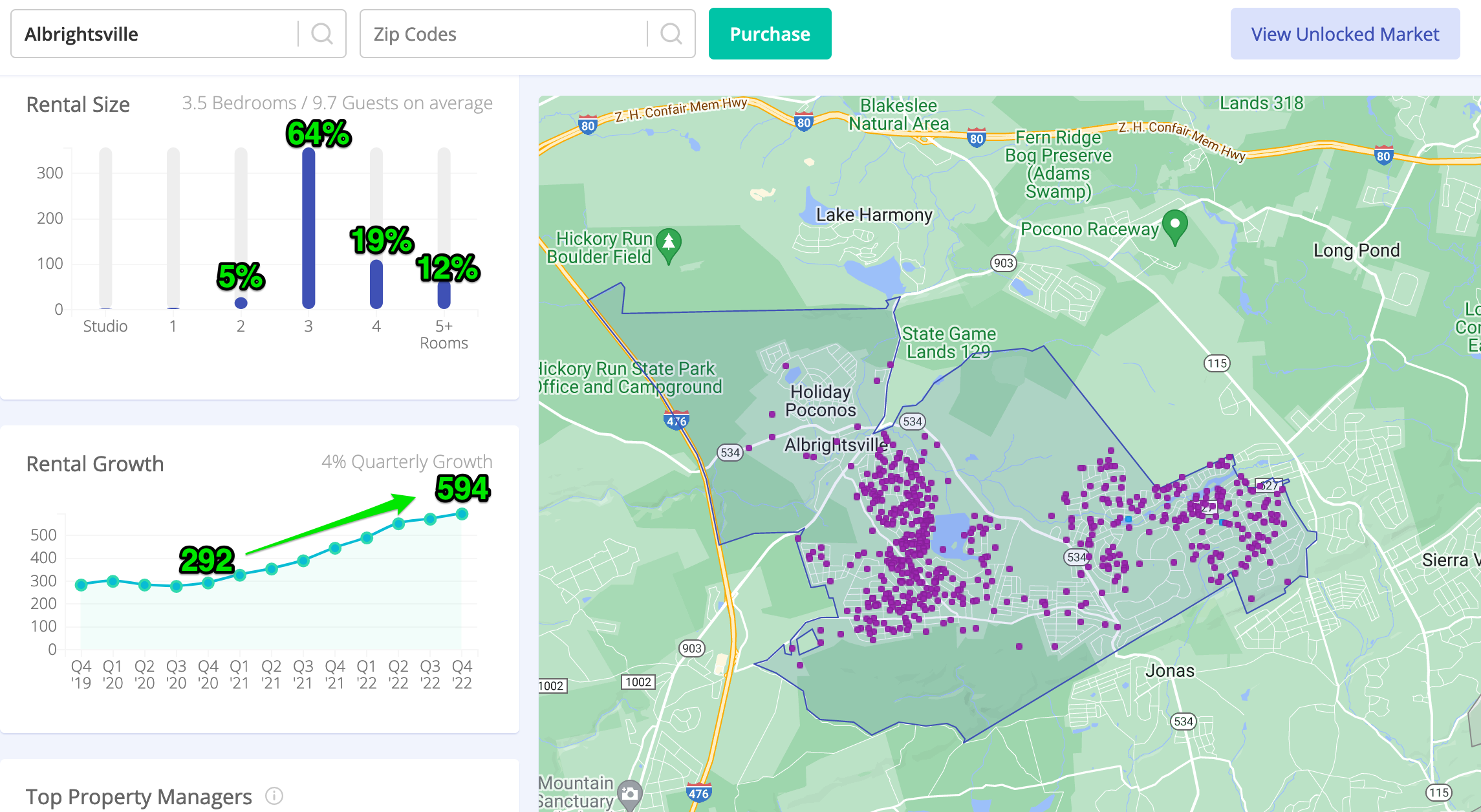Select the 4-bedroom bar in the chart
Screen dimensions: 1481x812
click(x=376, y=284)
